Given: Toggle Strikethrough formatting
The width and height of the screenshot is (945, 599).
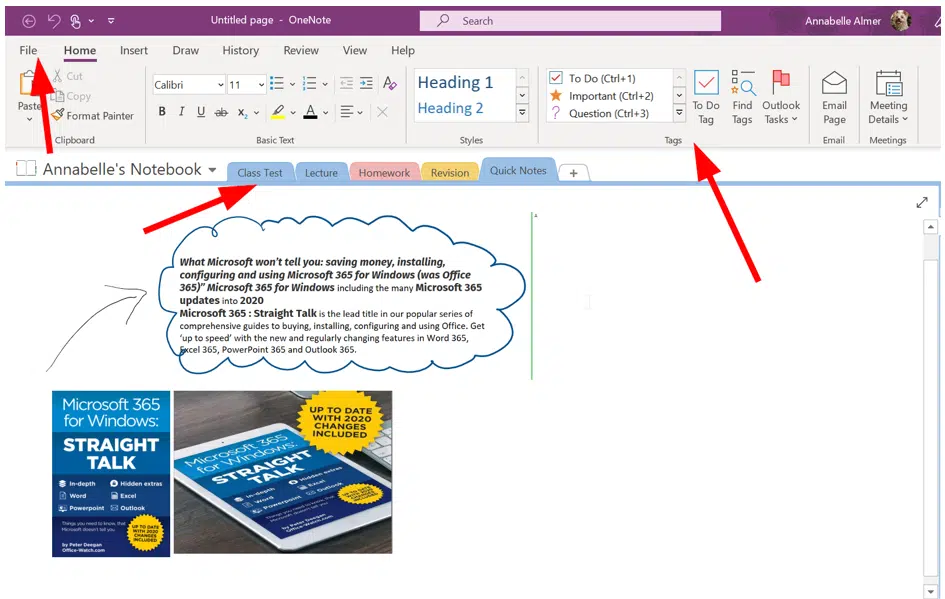Looking at the screenshot, I should click(221, 112).
